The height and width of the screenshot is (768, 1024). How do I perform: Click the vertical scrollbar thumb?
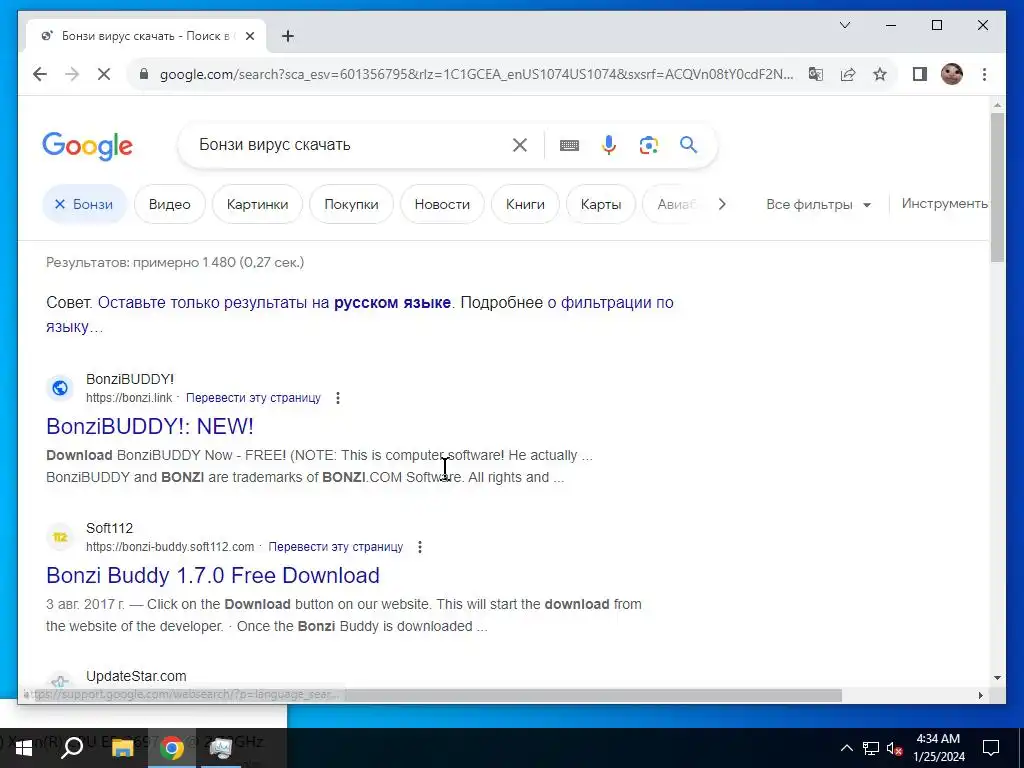997,187
